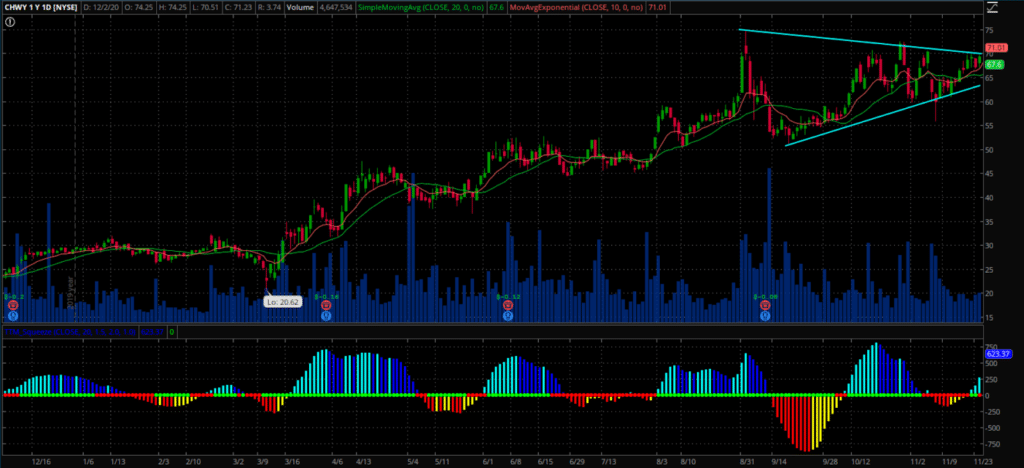Viewport: 1024px width, 468px height.
Task: Click the open price O: 74.25
Action: tap(138, 7)
